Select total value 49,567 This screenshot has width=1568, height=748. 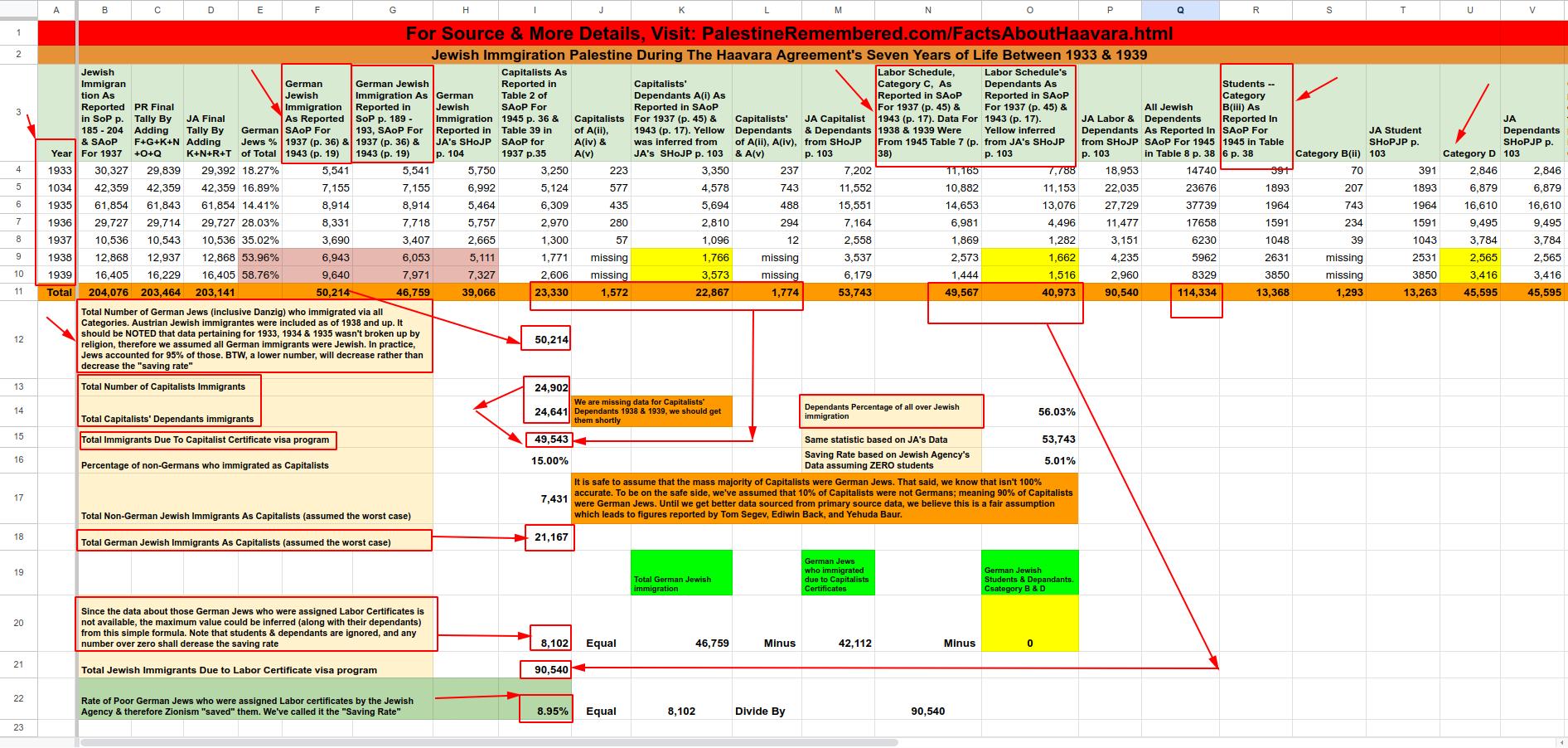(928, 292)
